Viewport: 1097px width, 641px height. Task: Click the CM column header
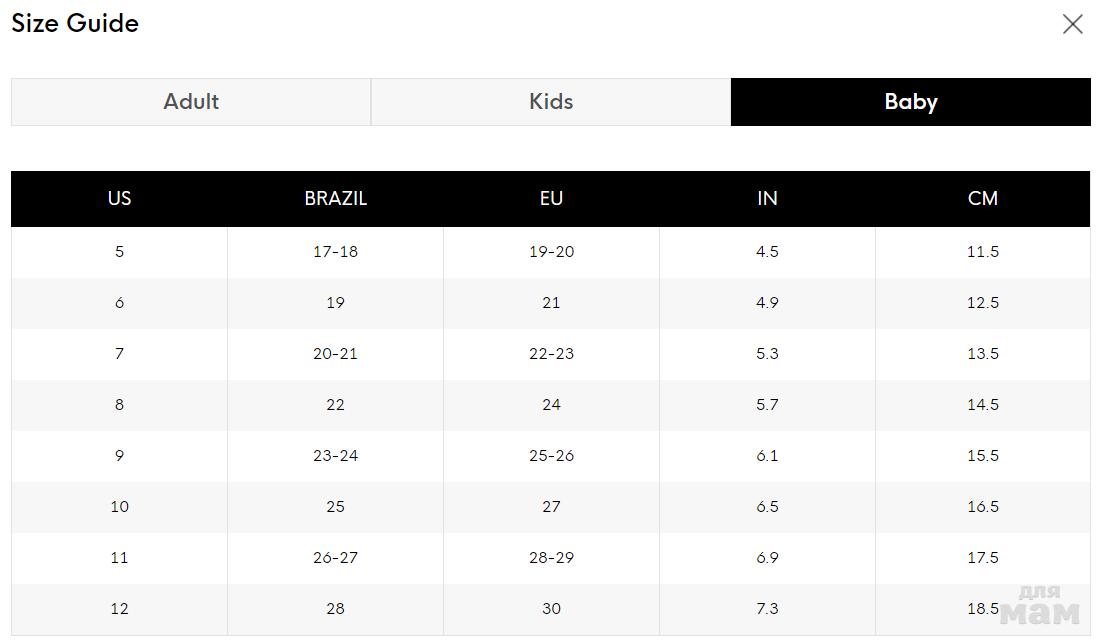pos(982,198)
